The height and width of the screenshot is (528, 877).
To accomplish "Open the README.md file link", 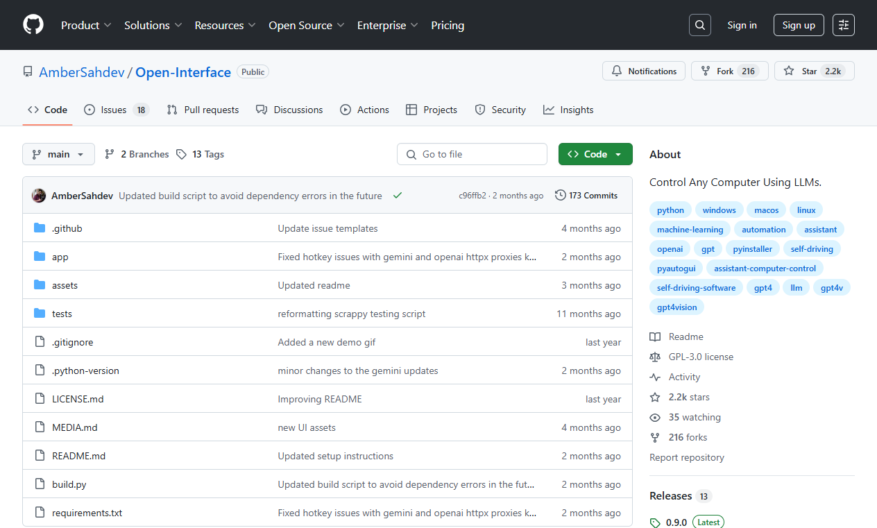I will (x=79, y=456).
